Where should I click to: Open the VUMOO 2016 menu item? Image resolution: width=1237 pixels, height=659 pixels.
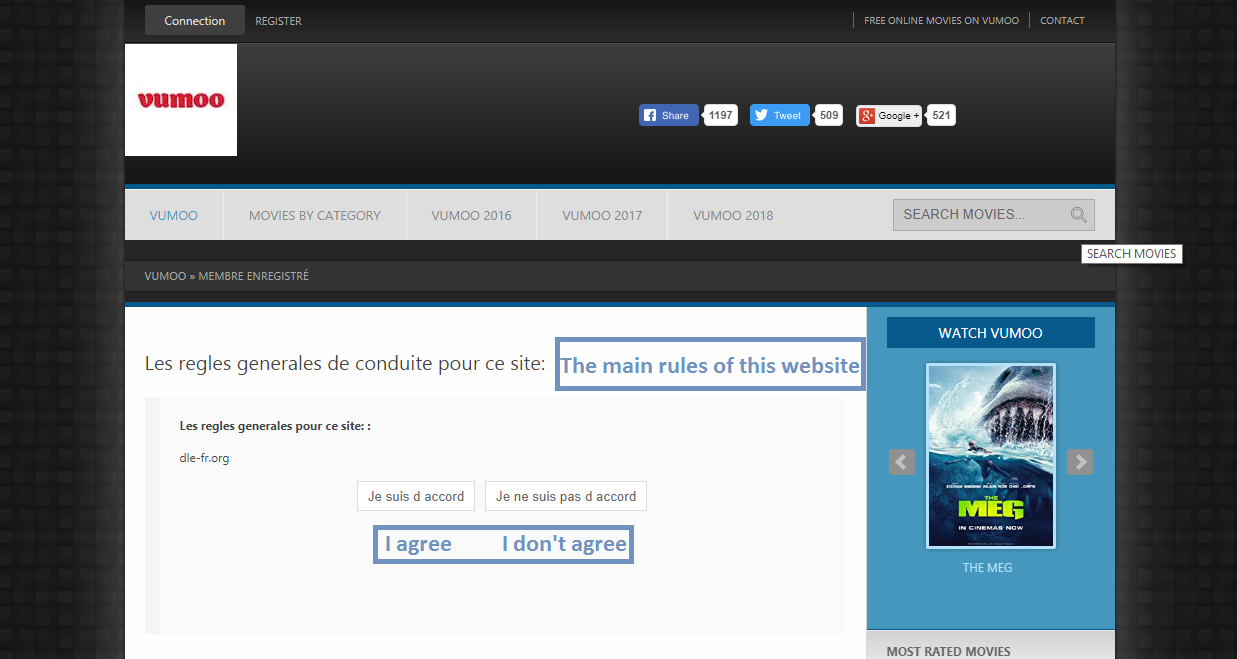pyautogui.click(x=471, y=215)
